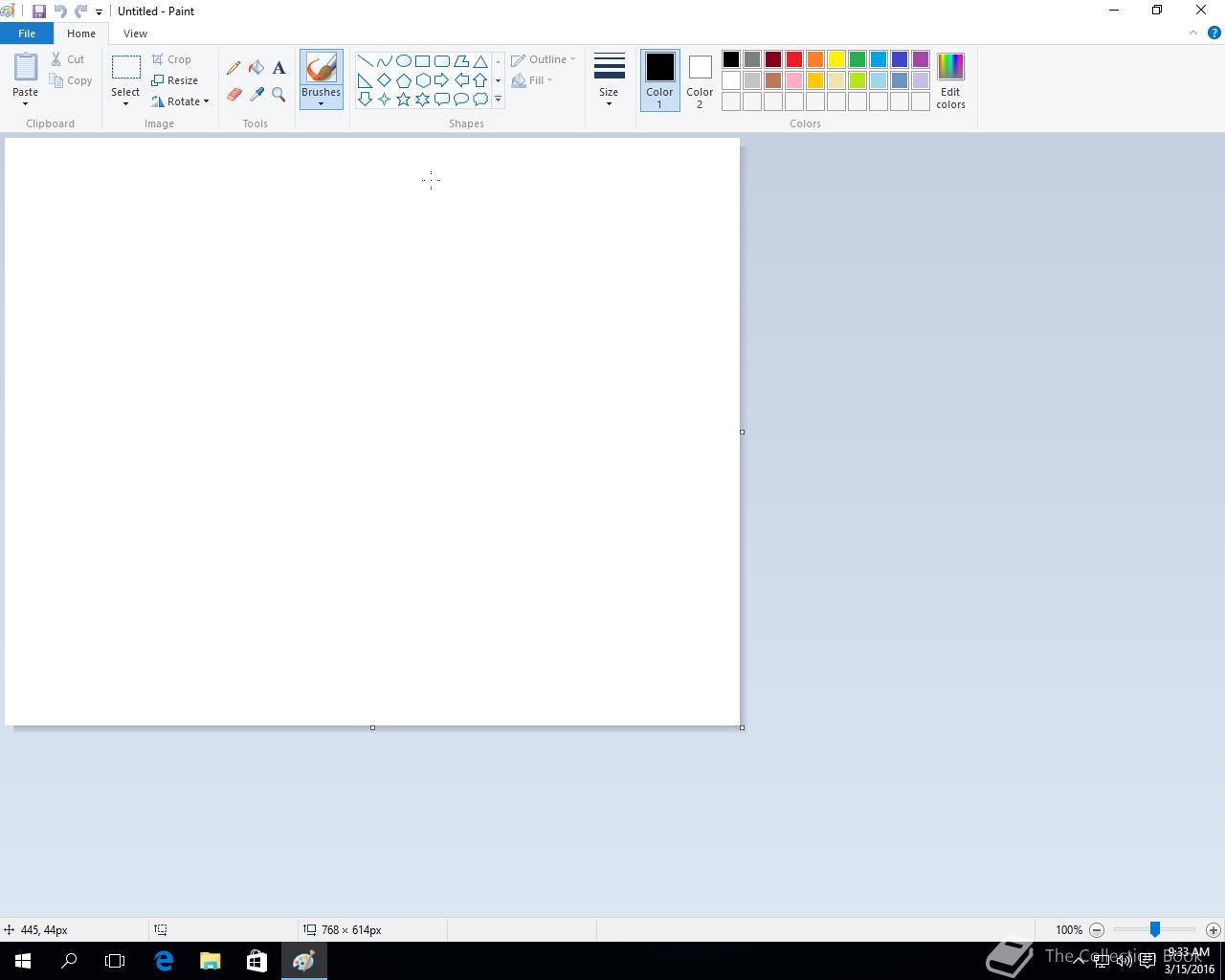The width and height of the screenshot is (1225, 980).
Task: Click the Undo arrow in title bar
Action: (60, 11)
